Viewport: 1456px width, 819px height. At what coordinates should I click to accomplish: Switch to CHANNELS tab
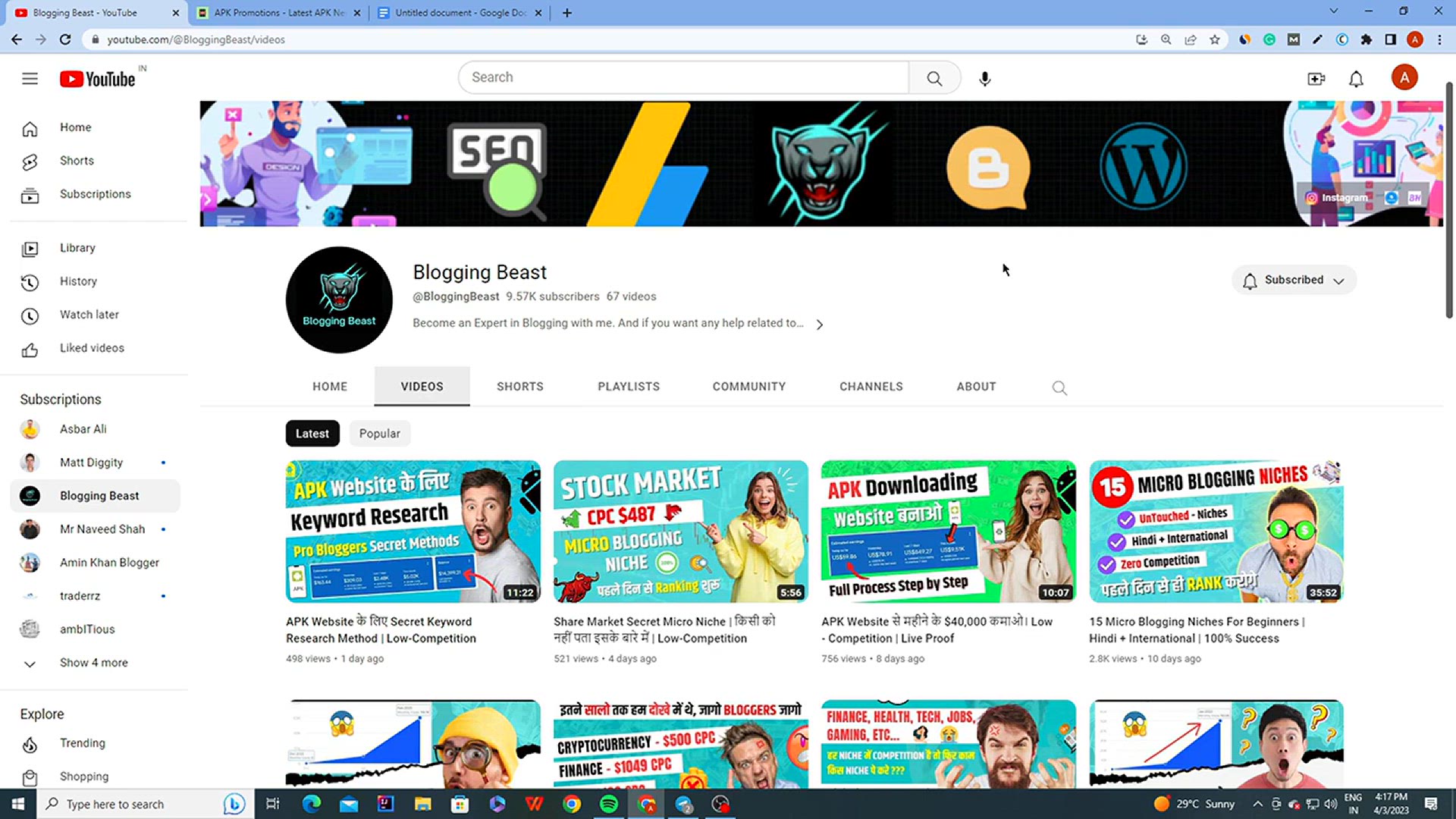(871, 387)
